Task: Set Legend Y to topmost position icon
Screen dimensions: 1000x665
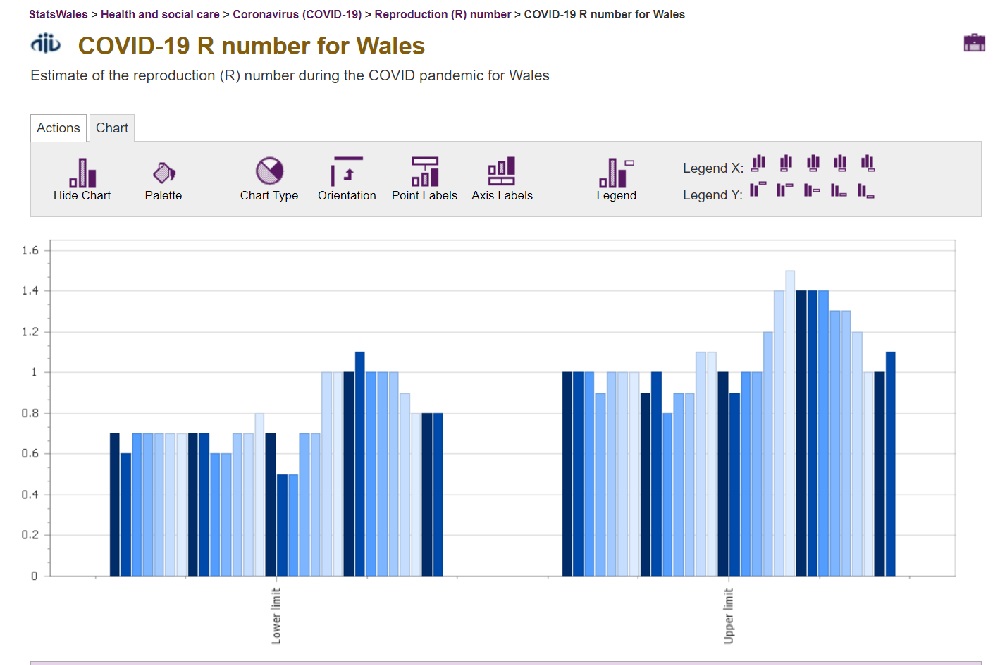Action: [758, 190]
